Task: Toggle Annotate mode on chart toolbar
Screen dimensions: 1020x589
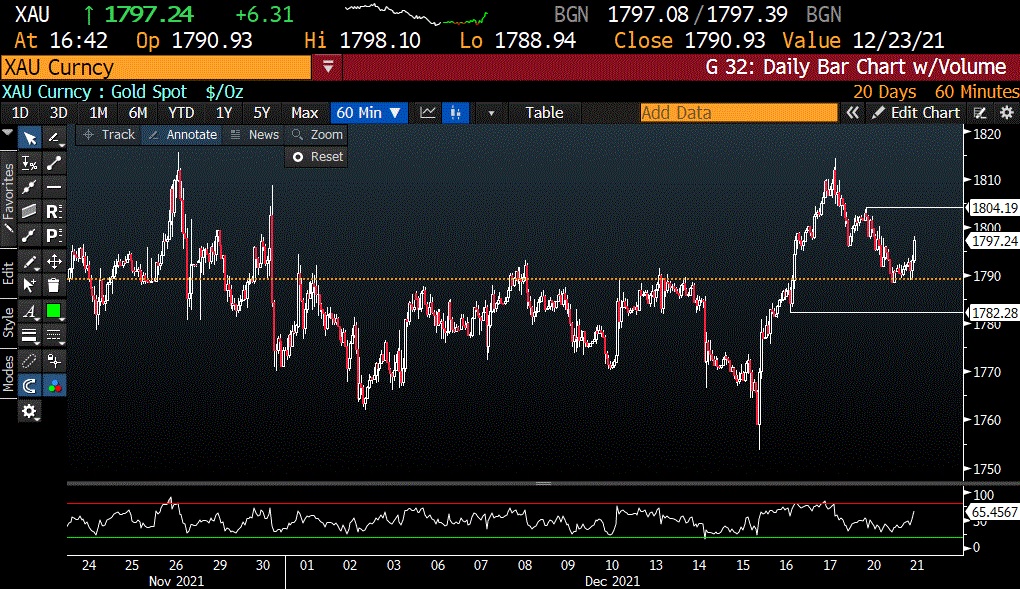Action: (181, 134)
